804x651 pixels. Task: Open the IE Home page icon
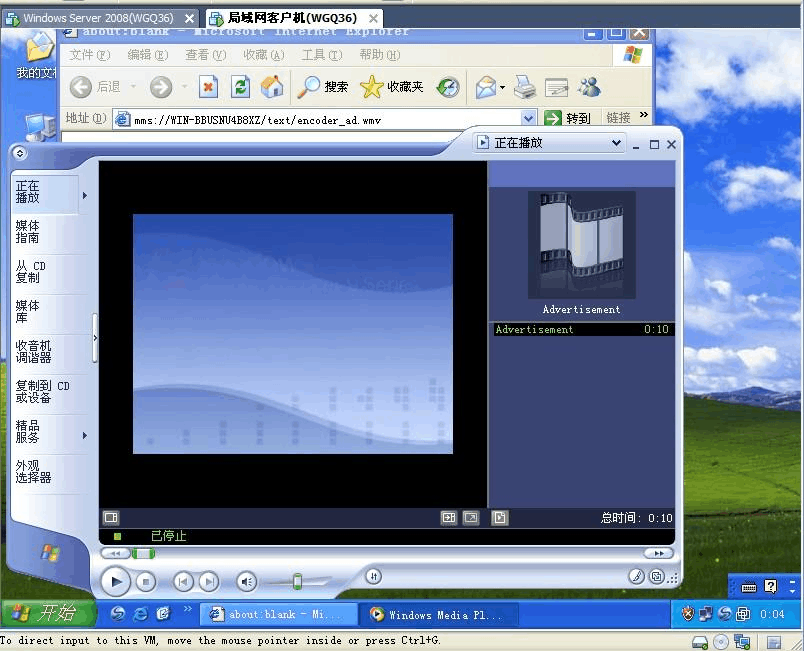(x=272, y=87)
